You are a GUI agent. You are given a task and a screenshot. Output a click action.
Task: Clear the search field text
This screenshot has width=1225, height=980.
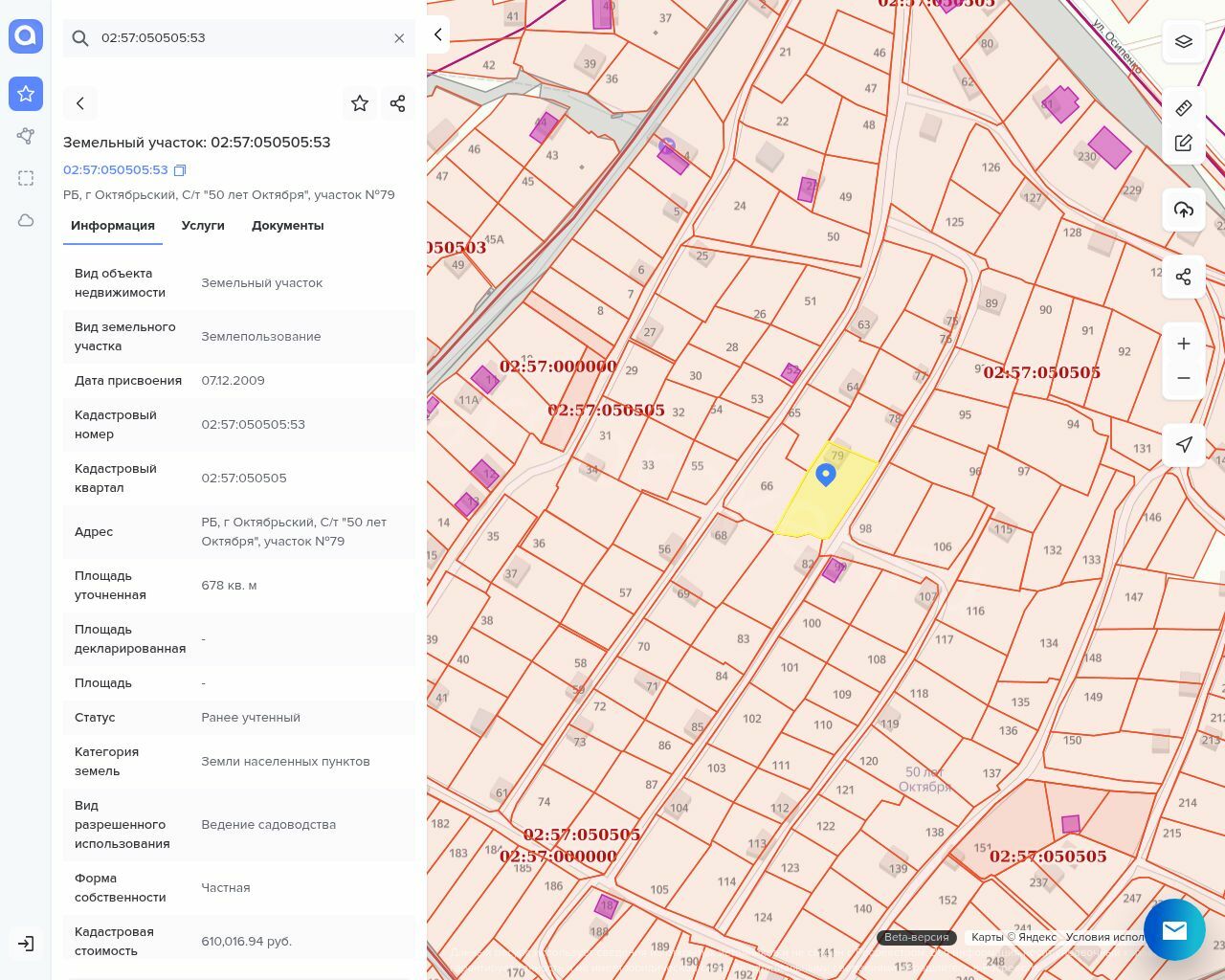click(399, 38)
